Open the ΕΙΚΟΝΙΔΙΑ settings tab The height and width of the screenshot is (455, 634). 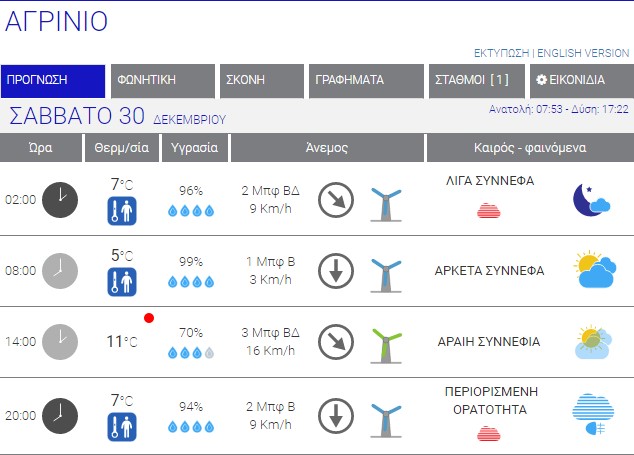[581, 80]
